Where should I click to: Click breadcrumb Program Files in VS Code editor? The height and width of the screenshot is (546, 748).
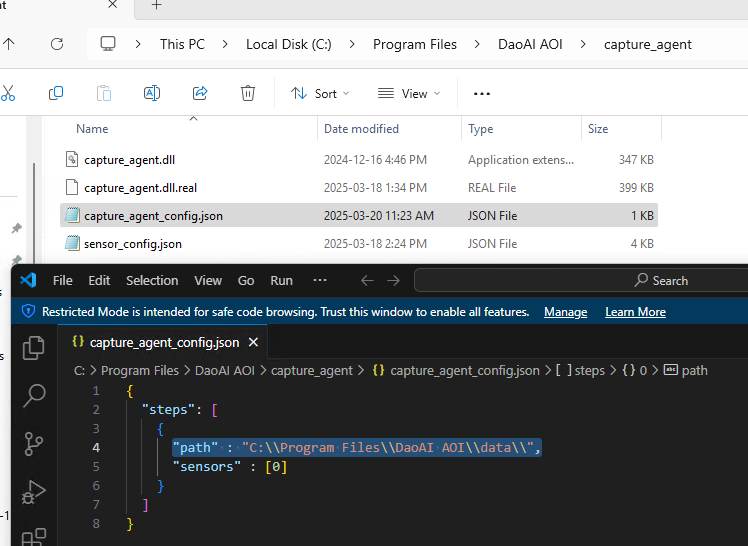pyautogui.click(x=140, y=371)
